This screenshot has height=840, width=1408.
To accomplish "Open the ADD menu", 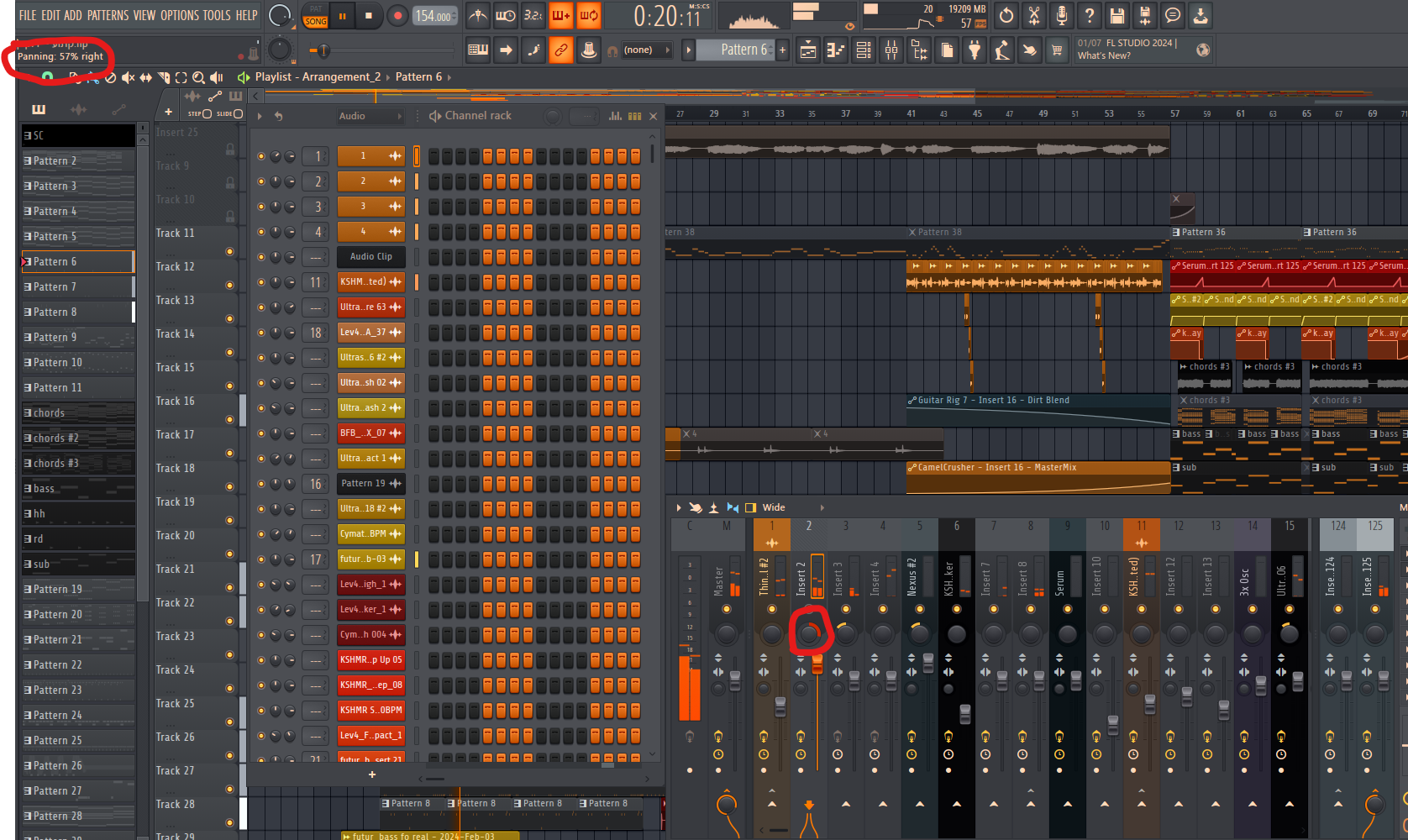I will 73,15.
